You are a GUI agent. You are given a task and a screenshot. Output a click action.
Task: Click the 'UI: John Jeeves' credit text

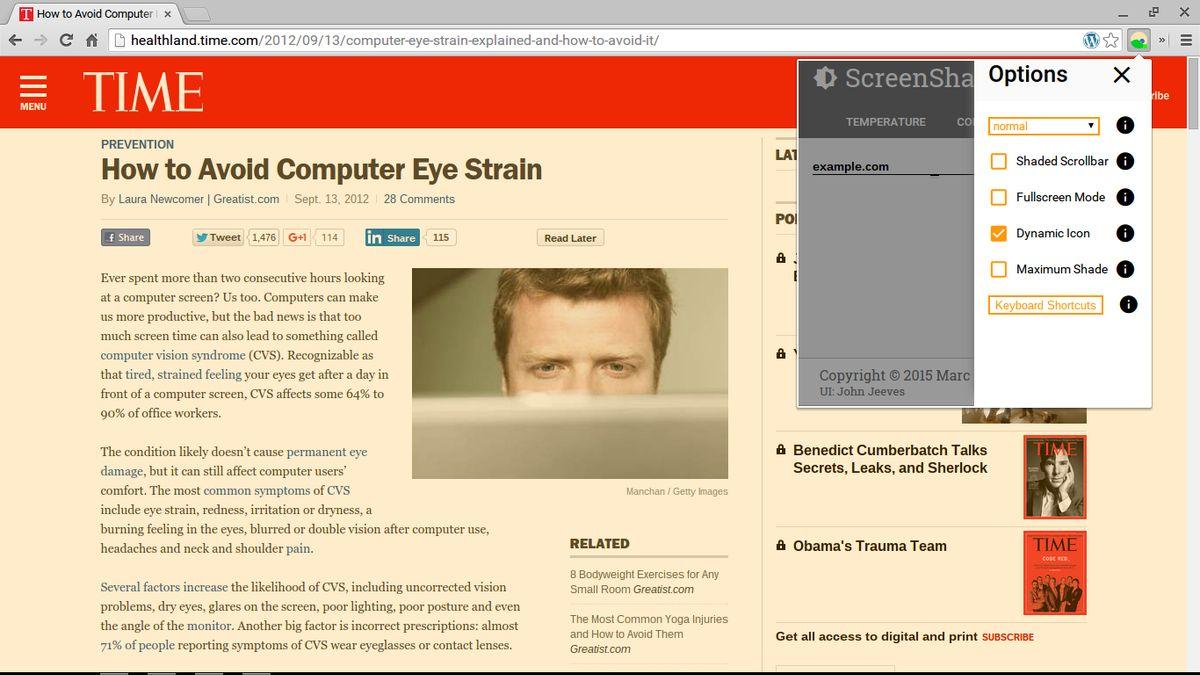pos(862,392)
